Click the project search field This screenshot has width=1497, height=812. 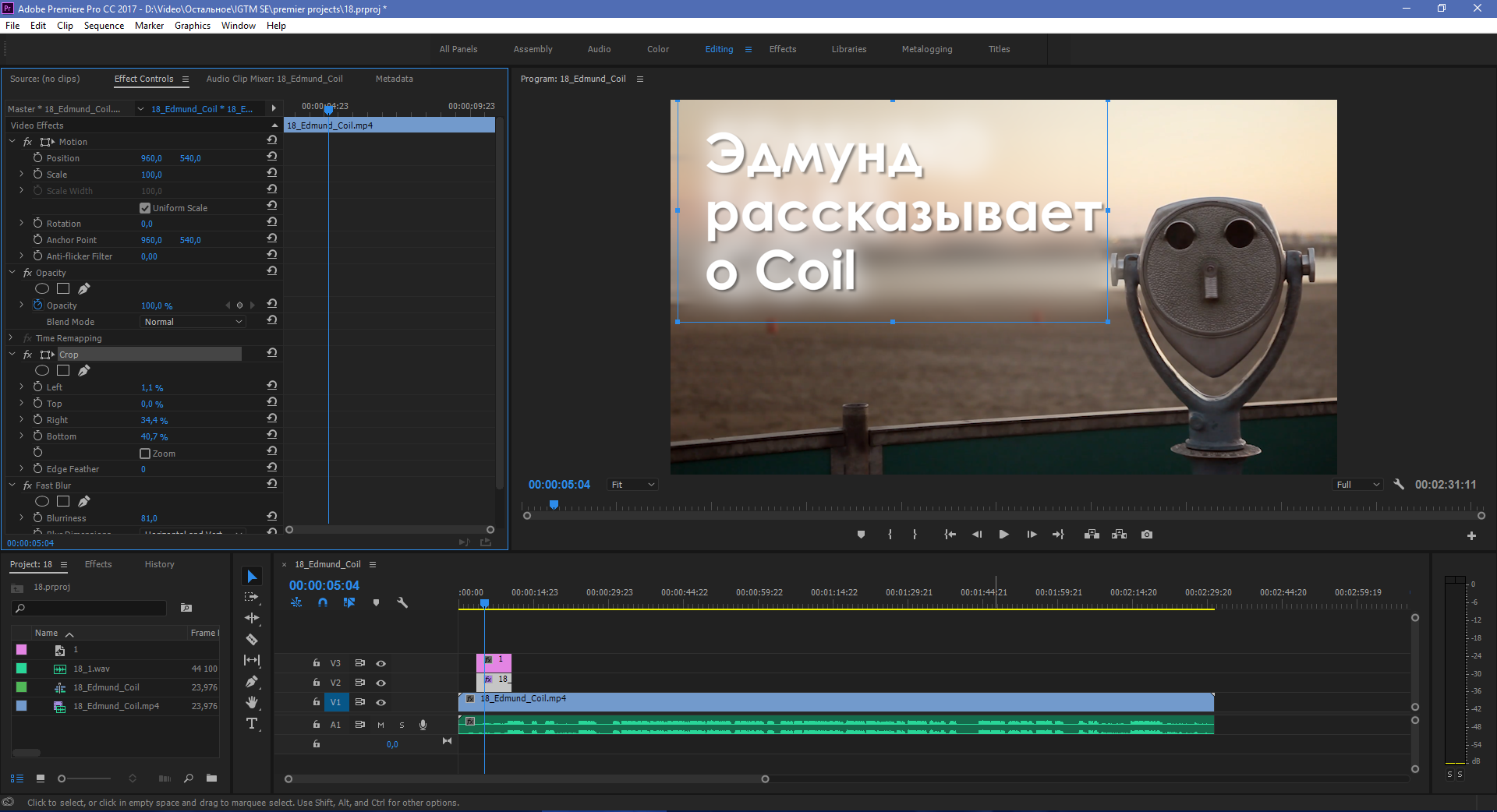pyautogui.click(x=89, y=608)
